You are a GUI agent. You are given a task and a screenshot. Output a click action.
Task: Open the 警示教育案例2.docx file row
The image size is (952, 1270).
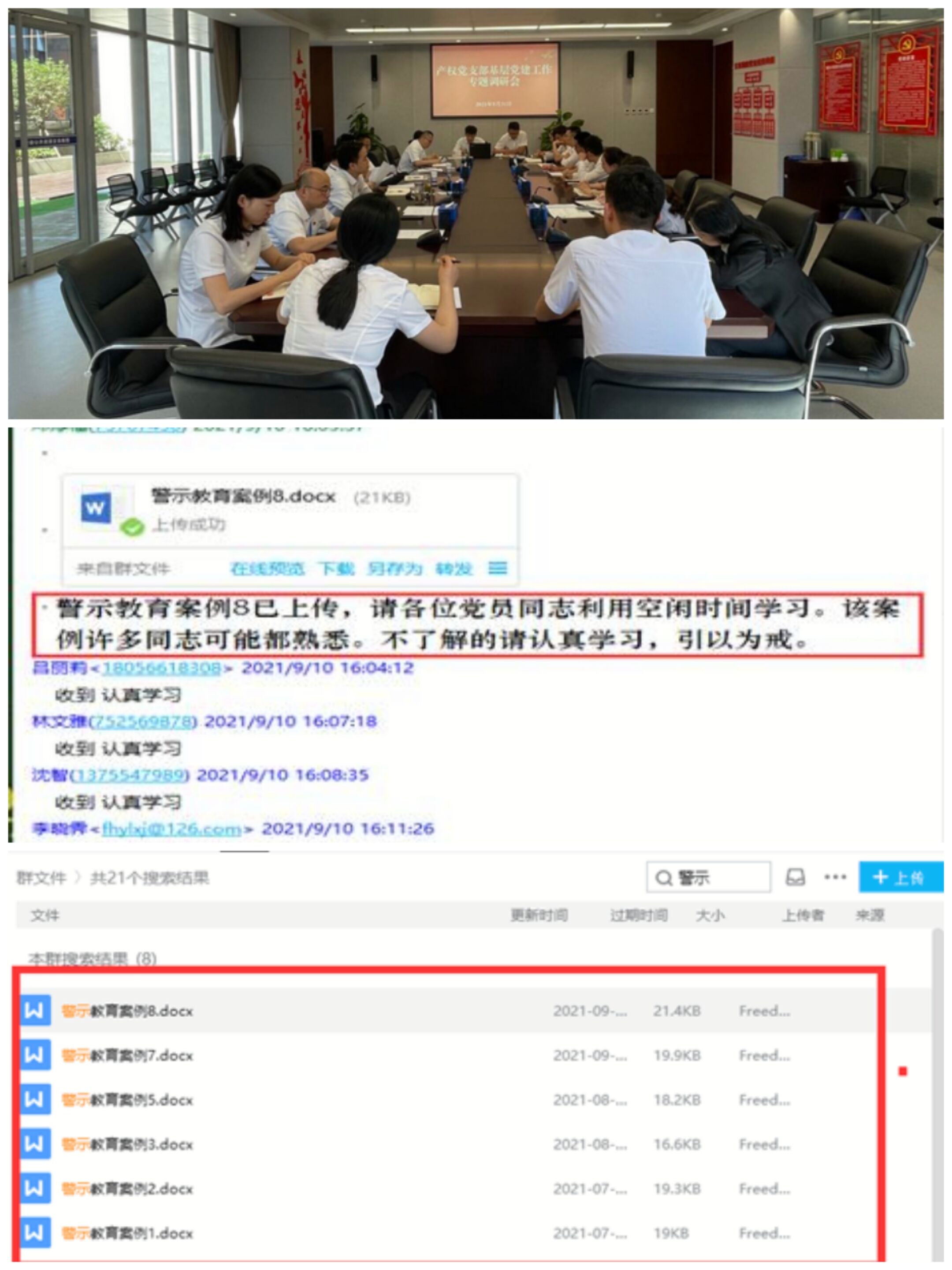tap(448, 1188)
